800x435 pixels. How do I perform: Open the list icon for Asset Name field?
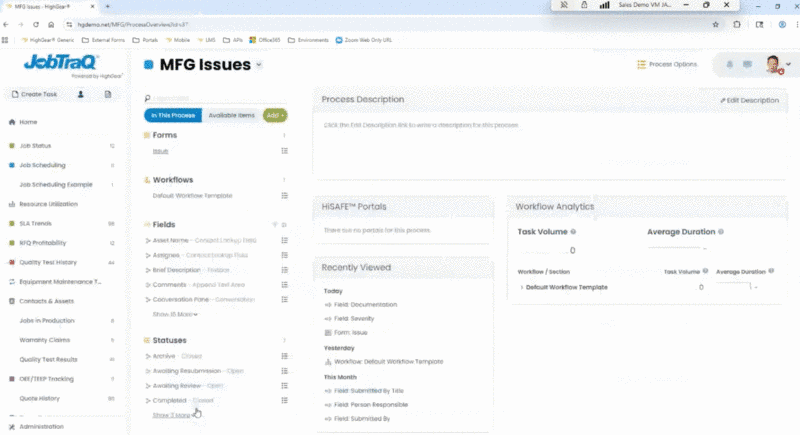tap(285, 241)
